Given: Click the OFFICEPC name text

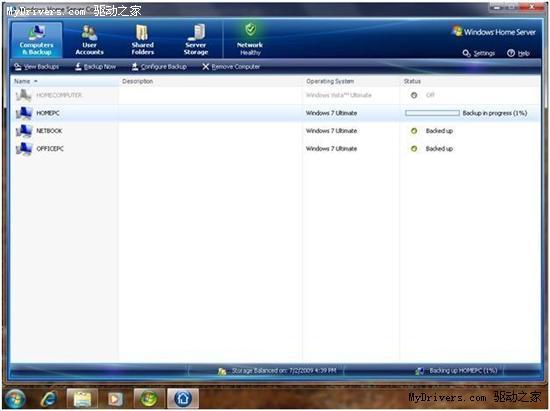Looking at the screenshot, I should 50,149.
